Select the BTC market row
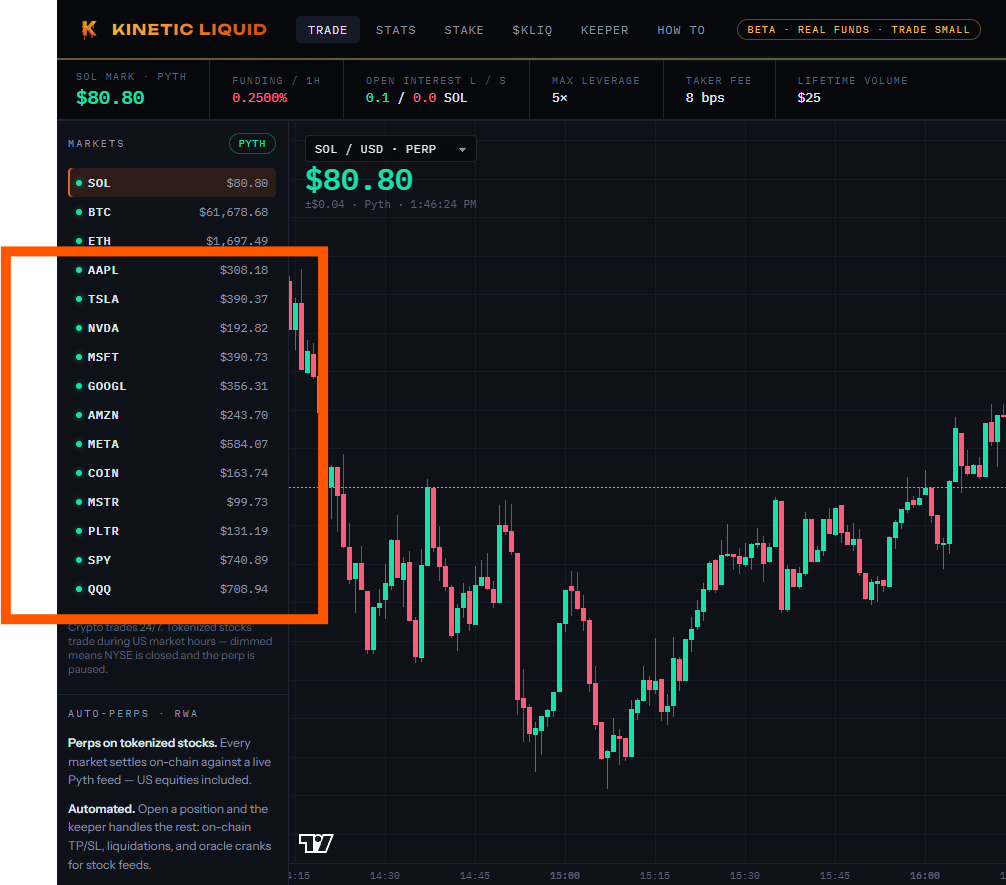The width and height of the screenshot is (1006, 885). (172, 212)
